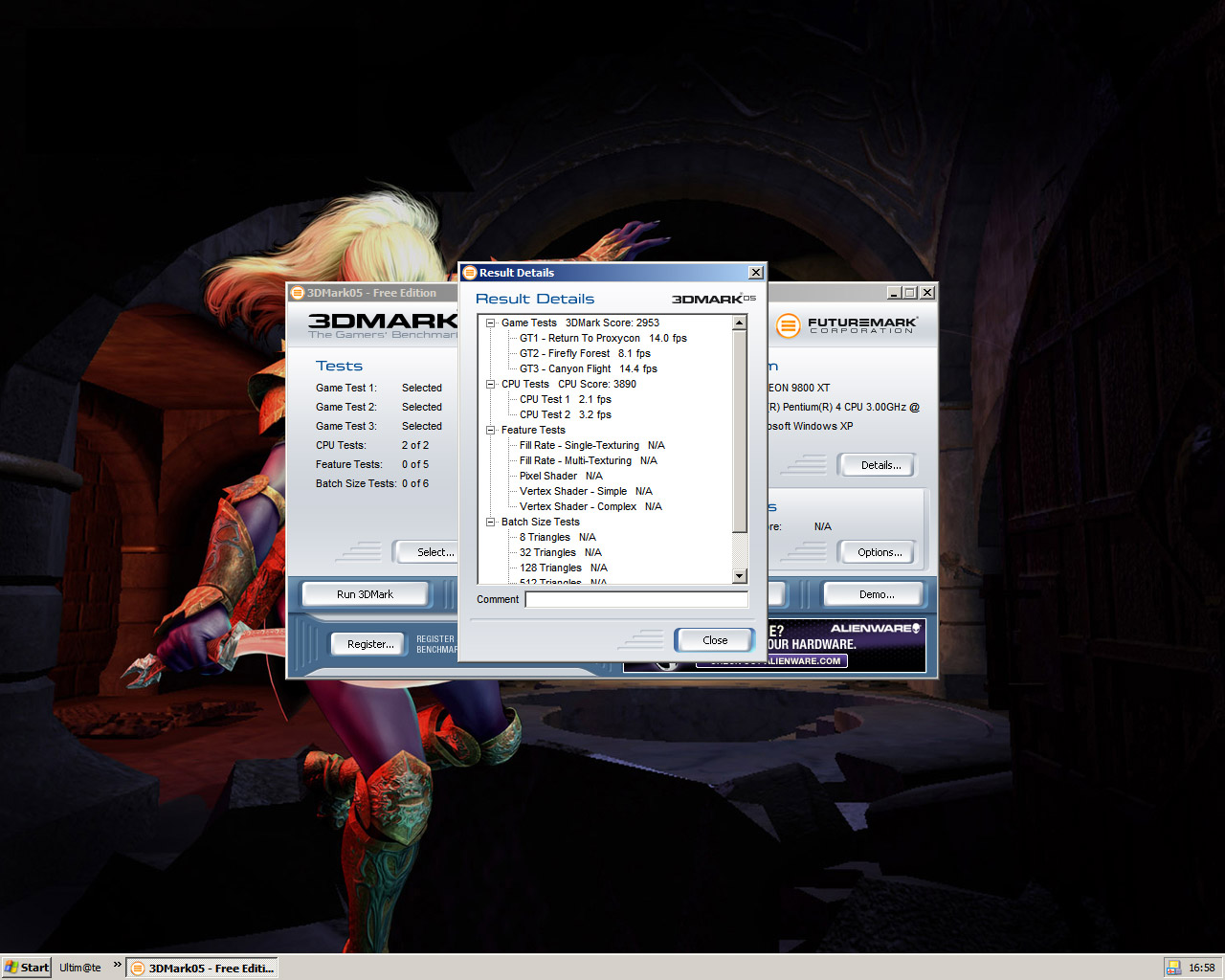Click the Futuremark Corporation logo icon

point(788,326)
